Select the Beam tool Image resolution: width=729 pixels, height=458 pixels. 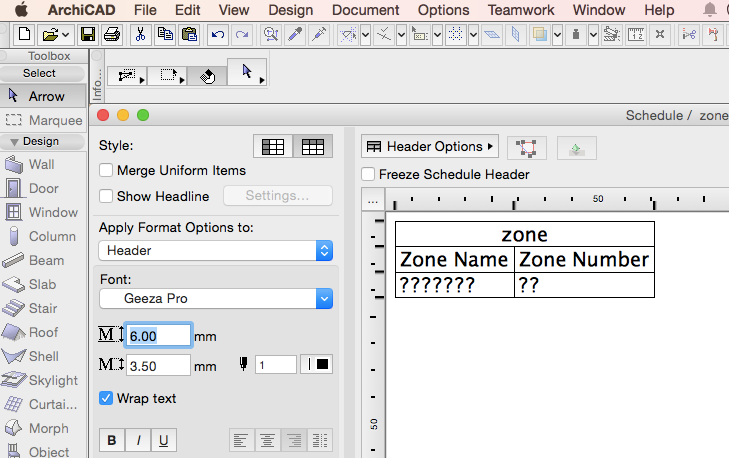pyautogui.click(x=43, y=260)
